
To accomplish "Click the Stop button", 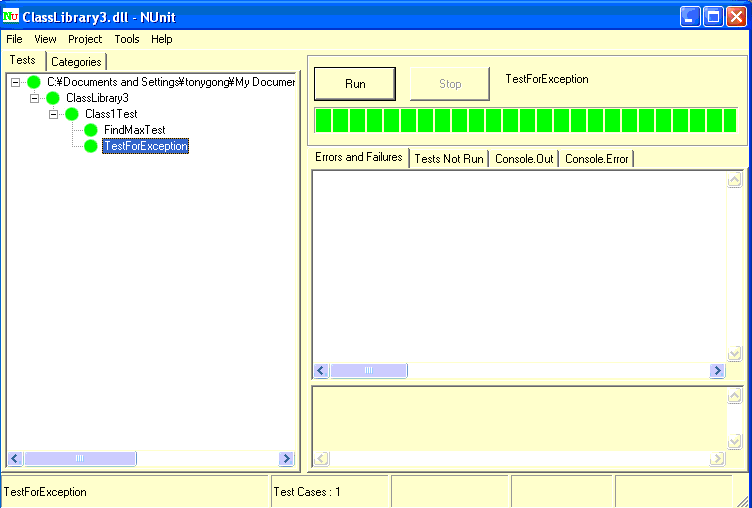I will tap(449, 84).
